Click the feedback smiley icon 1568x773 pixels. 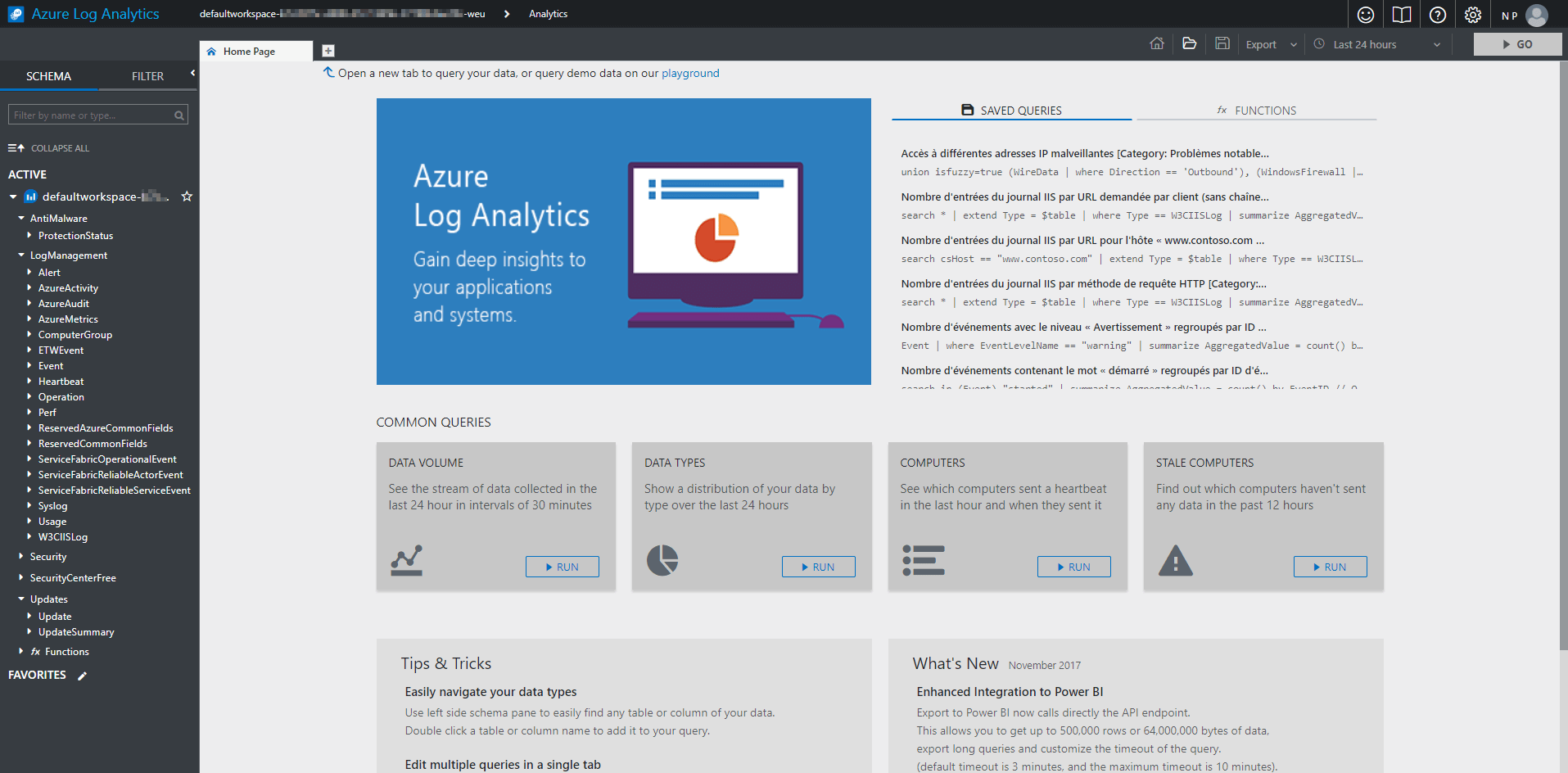1366,15
